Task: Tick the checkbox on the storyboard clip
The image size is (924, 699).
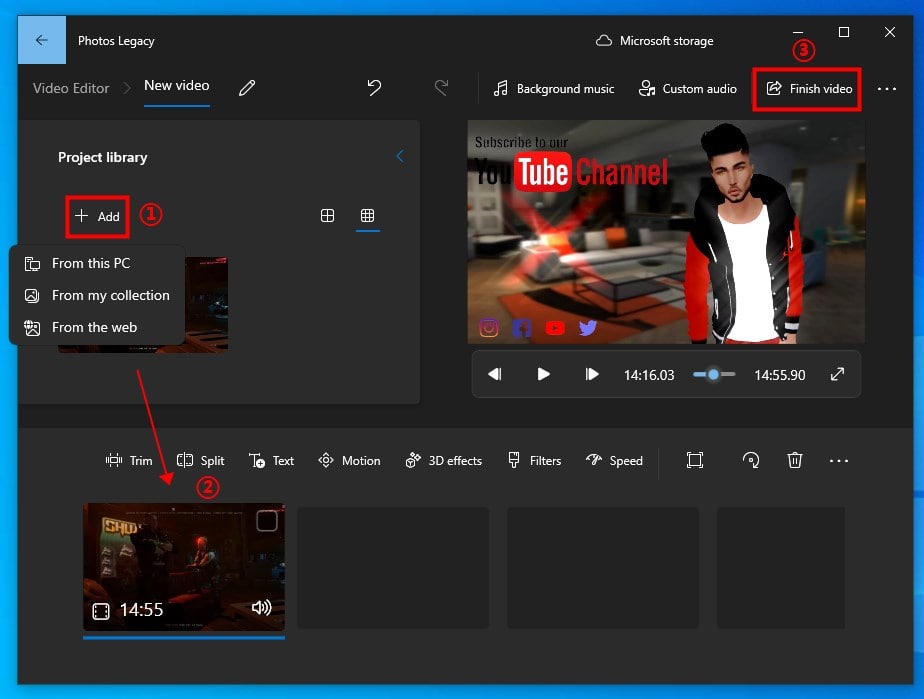Action: click(267, 520)
